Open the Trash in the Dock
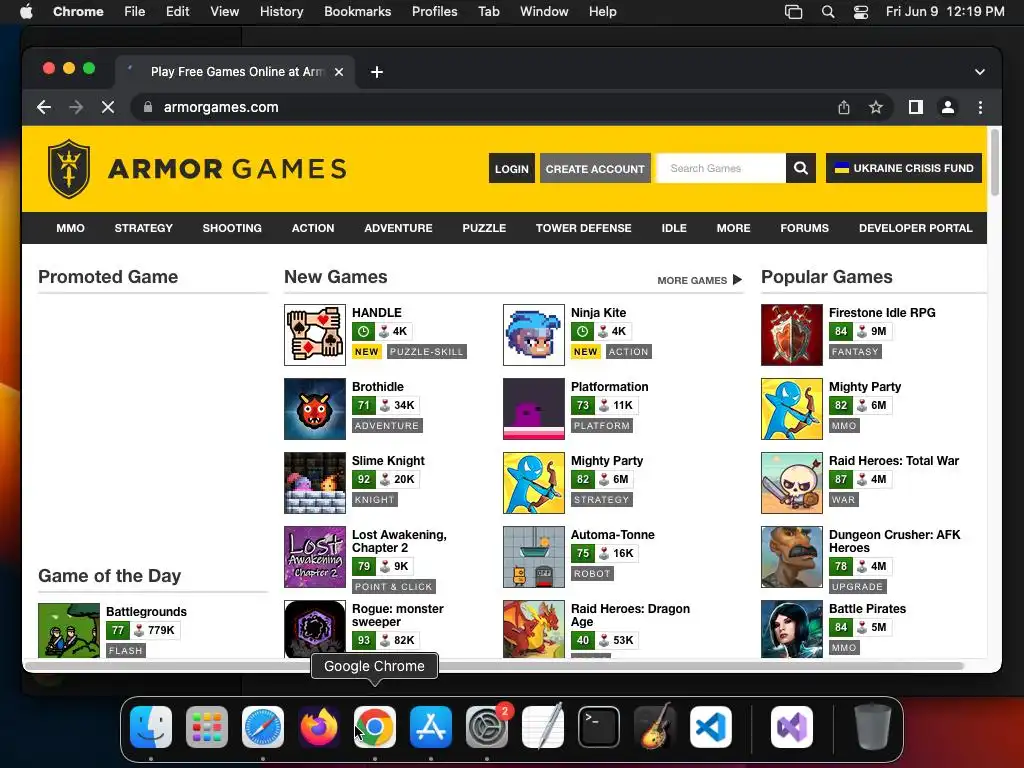1024x768 pixels. pos(872,727)
